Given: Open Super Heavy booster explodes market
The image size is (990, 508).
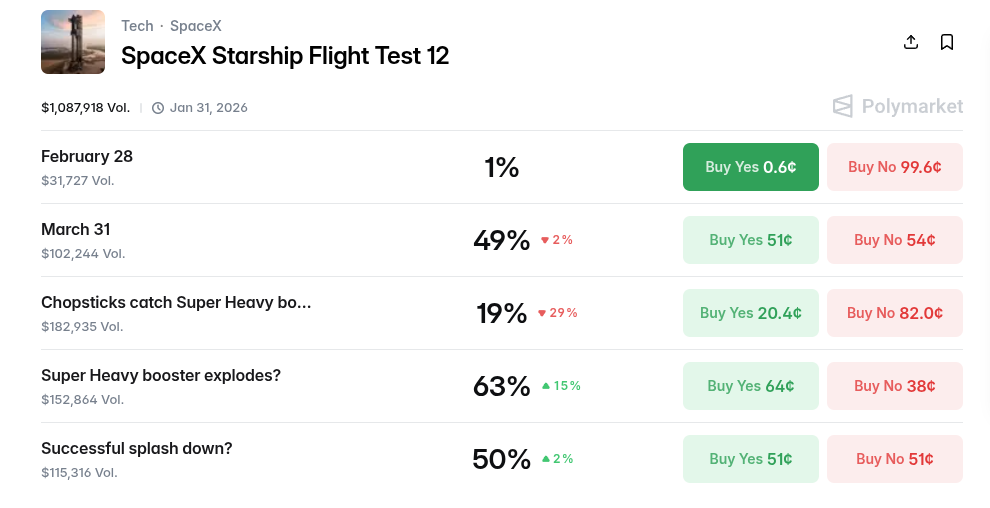Looking at the screenshot, I should click(x=161, y=376).
